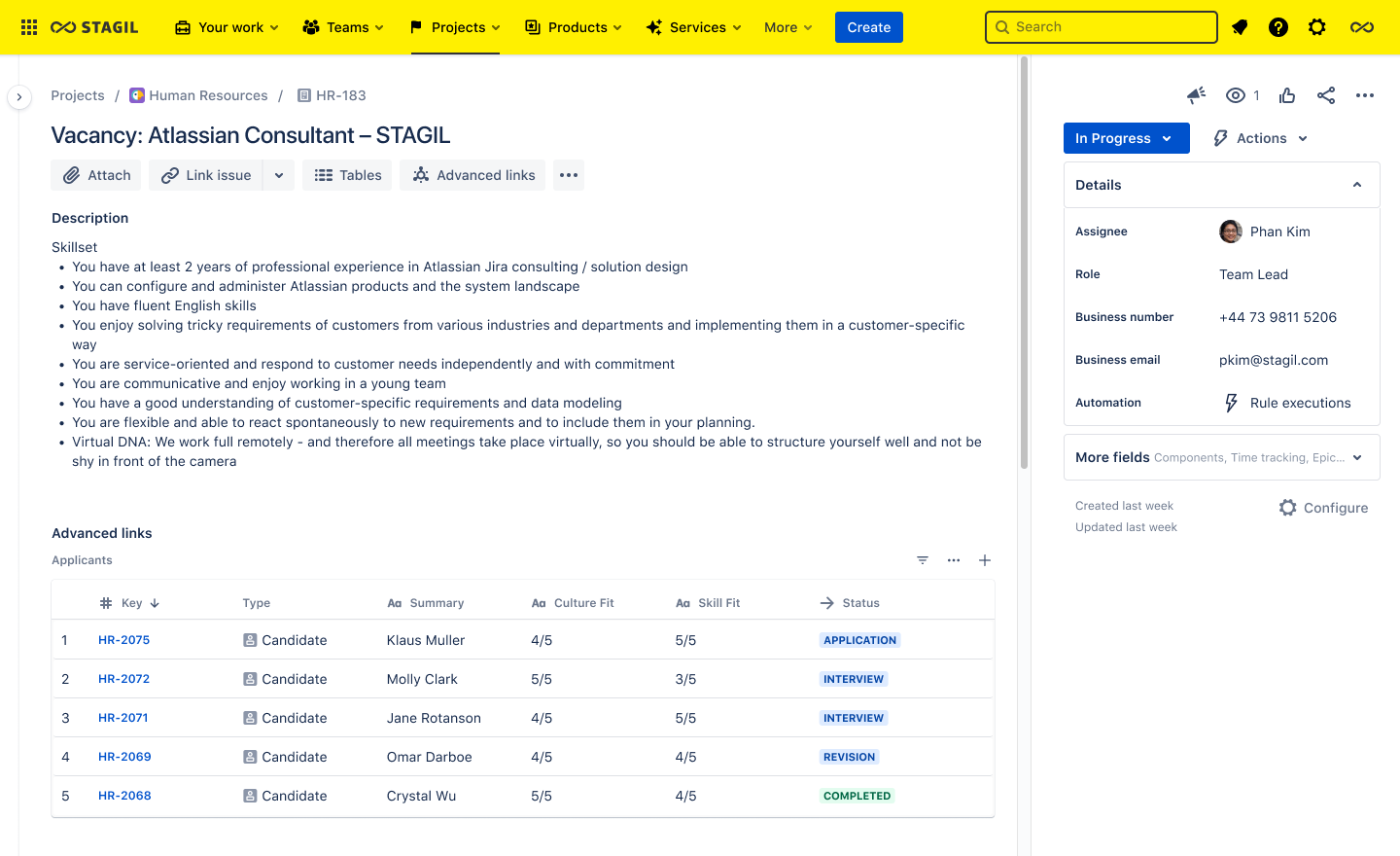Expand the left sidebar with arrow button
The image size is (1400, 856).
pos(19,97)
